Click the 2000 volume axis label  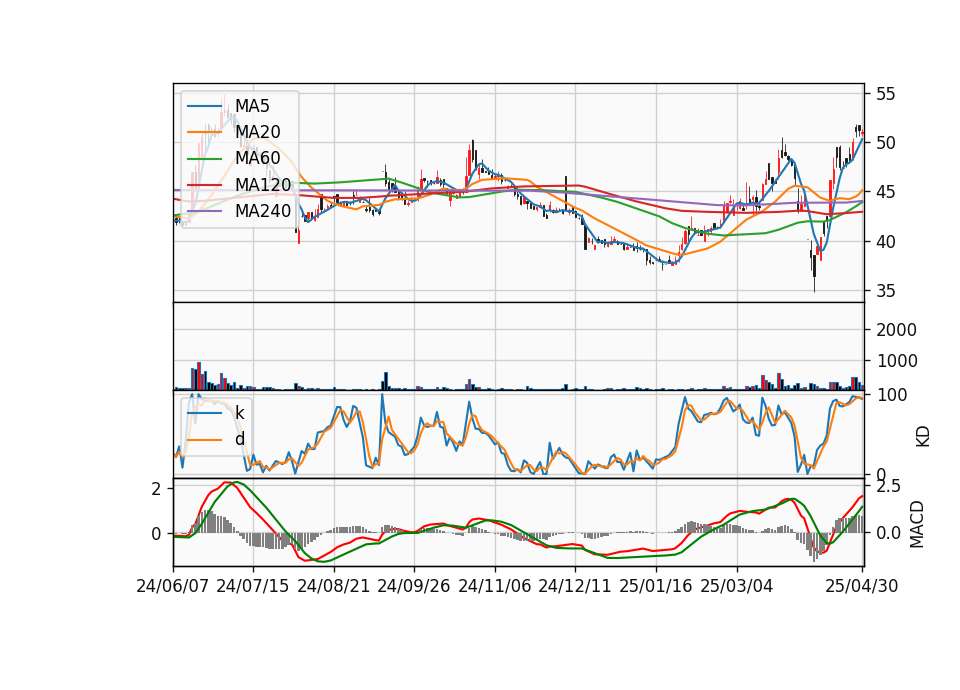pos(897,330)
